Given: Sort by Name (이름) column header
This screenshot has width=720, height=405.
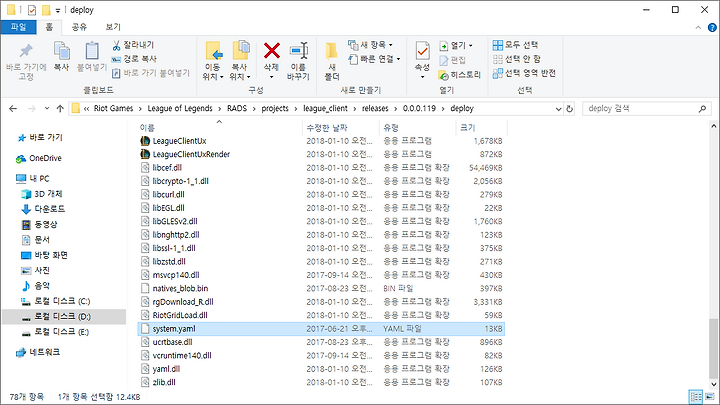Looking at the screenshot, I should coord(220,128).
